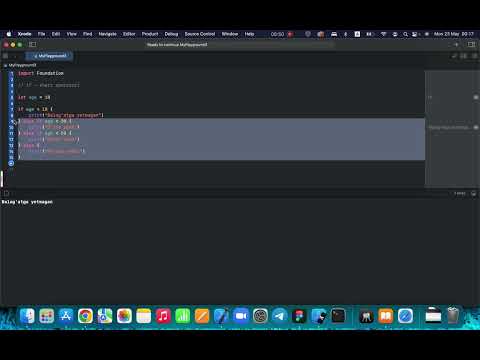Open Photos from the Dock
The height and width of the screenshot is (360, 480).
[124, 316]
